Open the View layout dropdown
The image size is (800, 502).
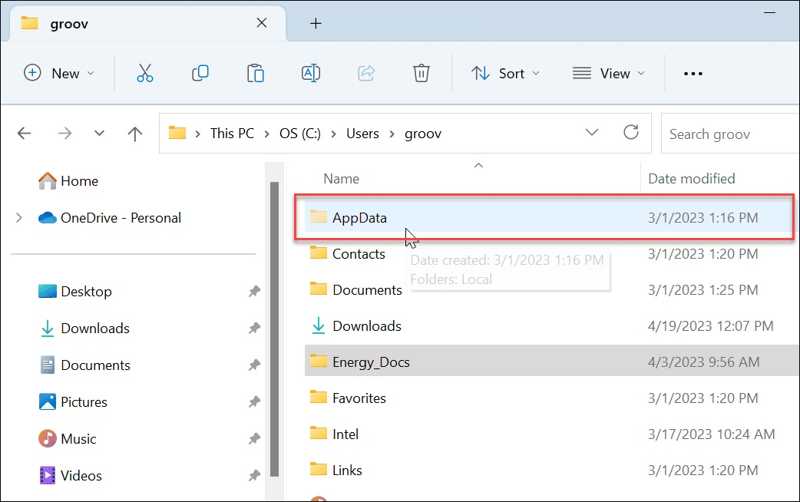click(x=608, y=73)
